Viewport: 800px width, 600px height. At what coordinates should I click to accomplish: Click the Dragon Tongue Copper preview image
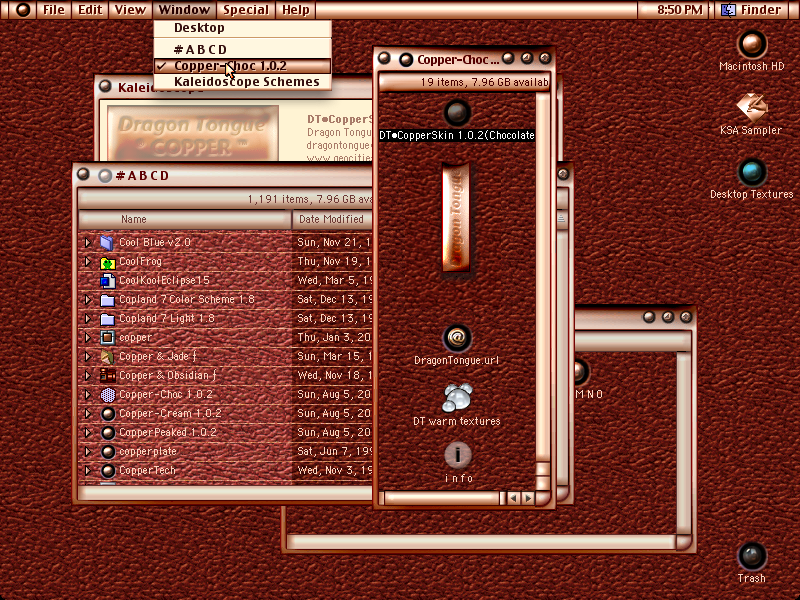[x=193, y=133]
